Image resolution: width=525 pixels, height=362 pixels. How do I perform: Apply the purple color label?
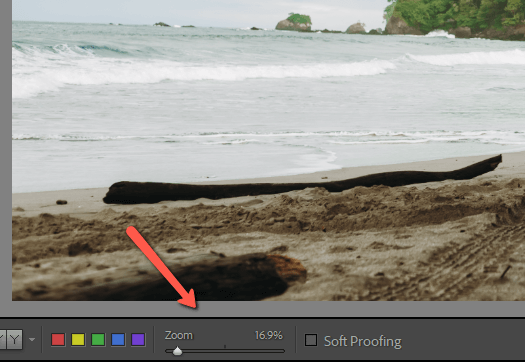(138, 340)
